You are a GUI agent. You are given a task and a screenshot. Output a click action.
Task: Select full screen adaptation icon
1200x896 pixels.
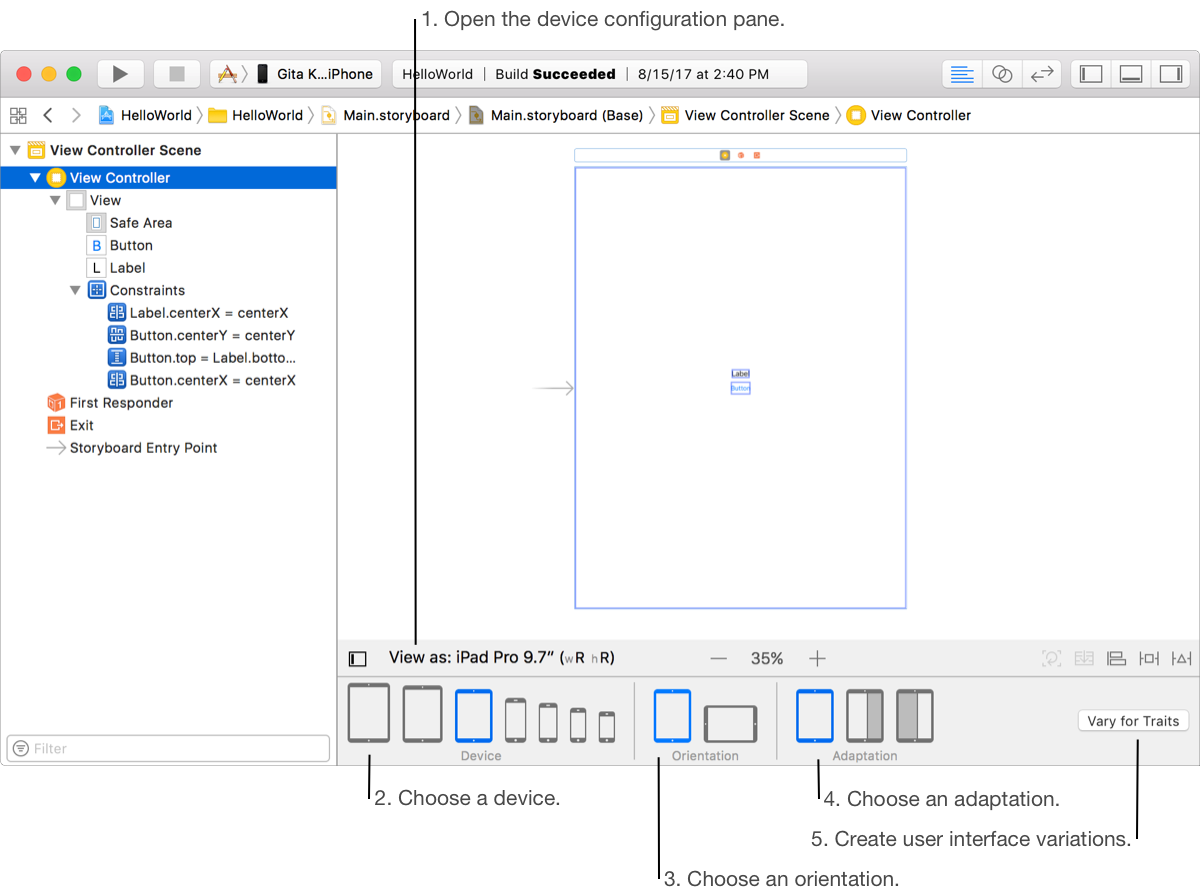[815, 716]
